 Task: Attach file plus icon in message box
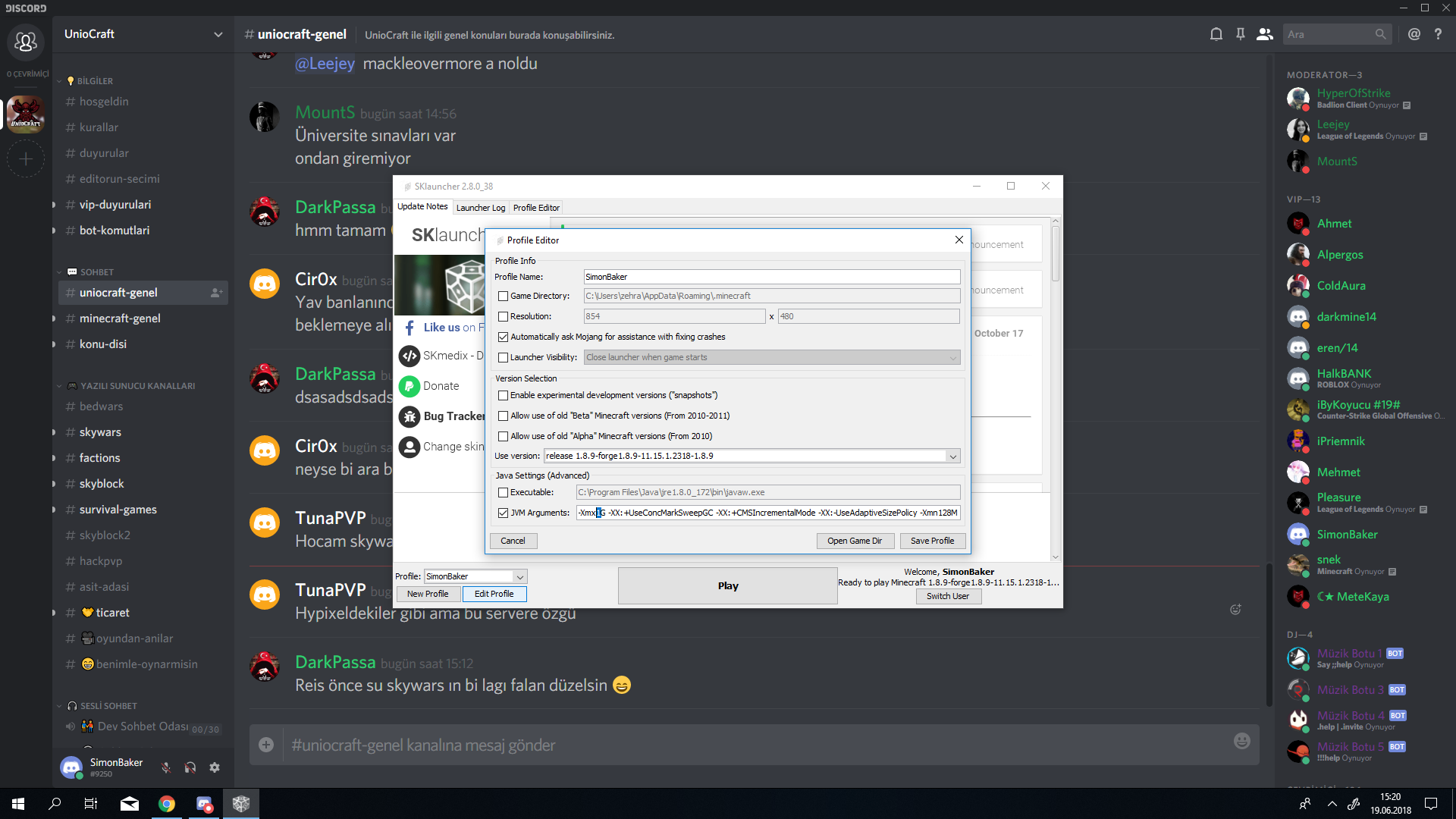pyautogui.click(x=266, y=745)
